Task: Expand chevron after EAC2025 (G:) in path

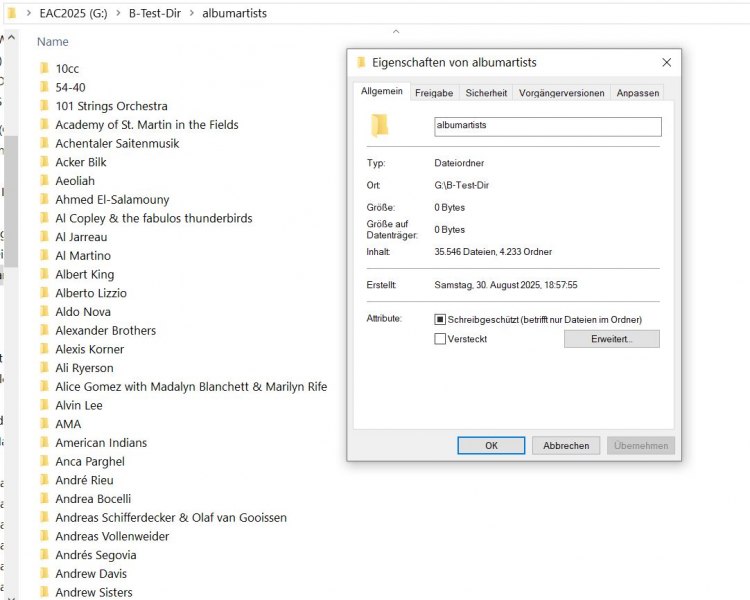Action: coord(119,14)
